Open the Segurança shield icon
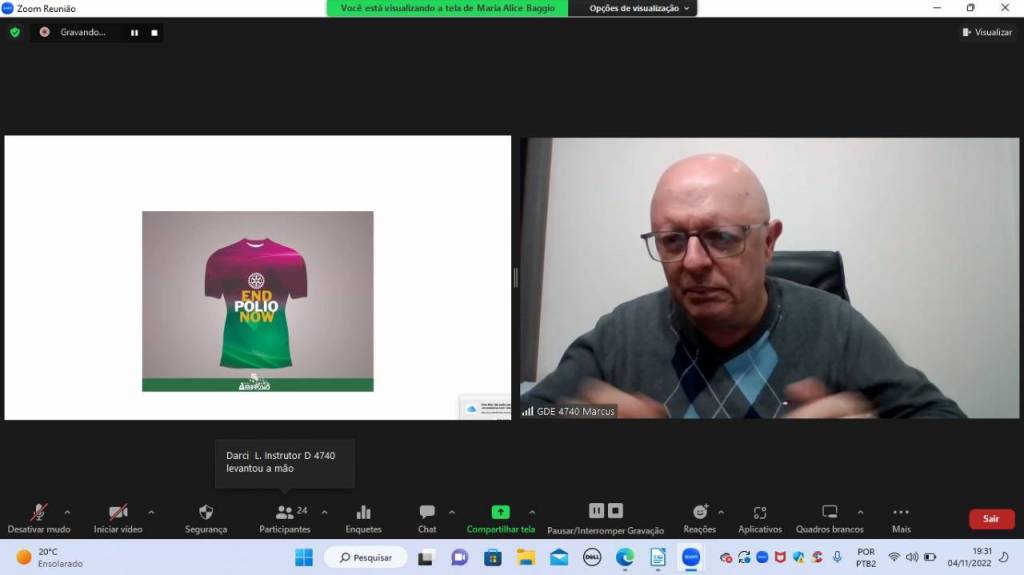This screenshot has width=1024, height=575. tap(206, 512)
